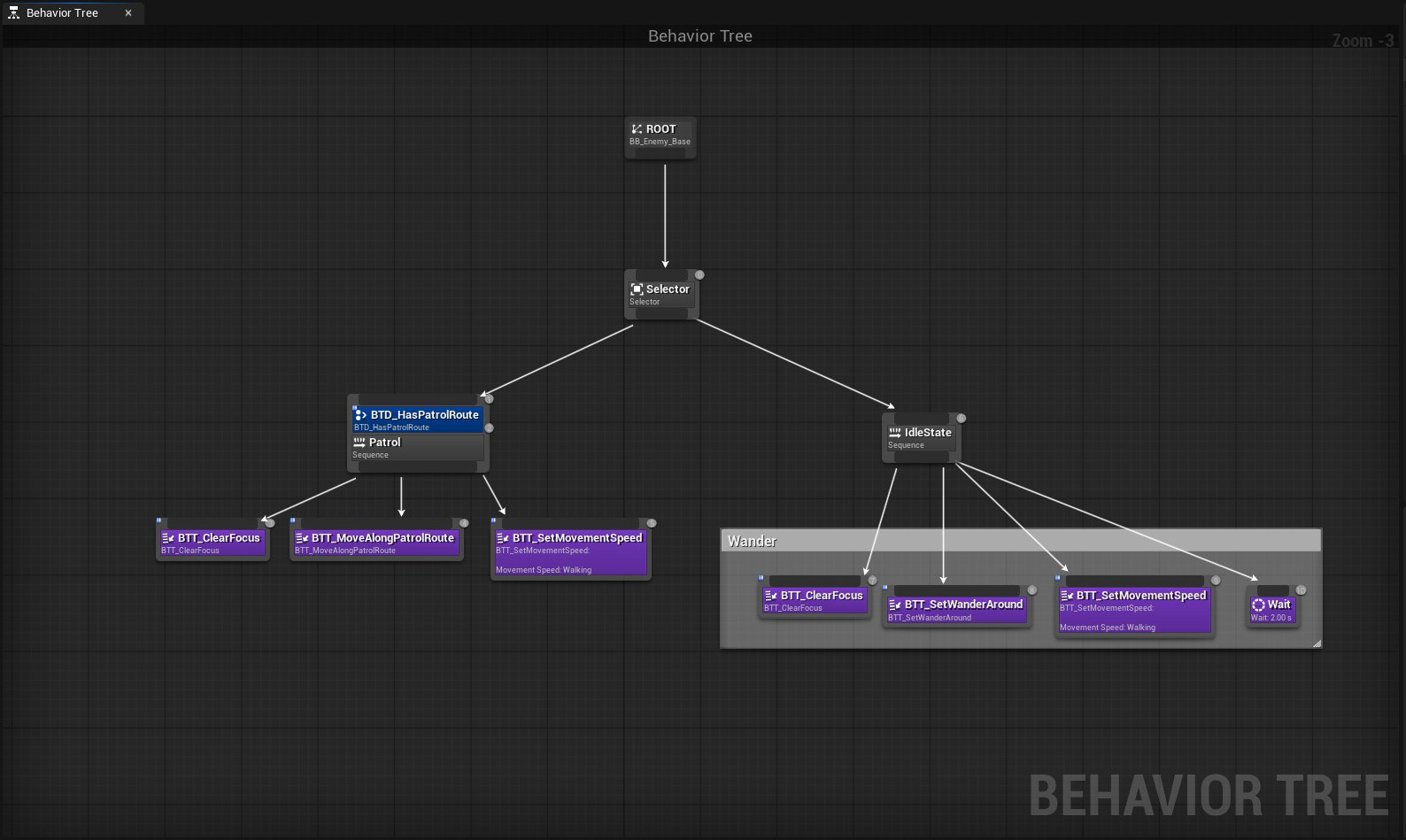Image resolution: width=1406 pixels, height=840 pixels.
Task: Click "Movement Speed: Walking" on Patrol's SetMovementSpeed
Action: [x=544, y=570]
